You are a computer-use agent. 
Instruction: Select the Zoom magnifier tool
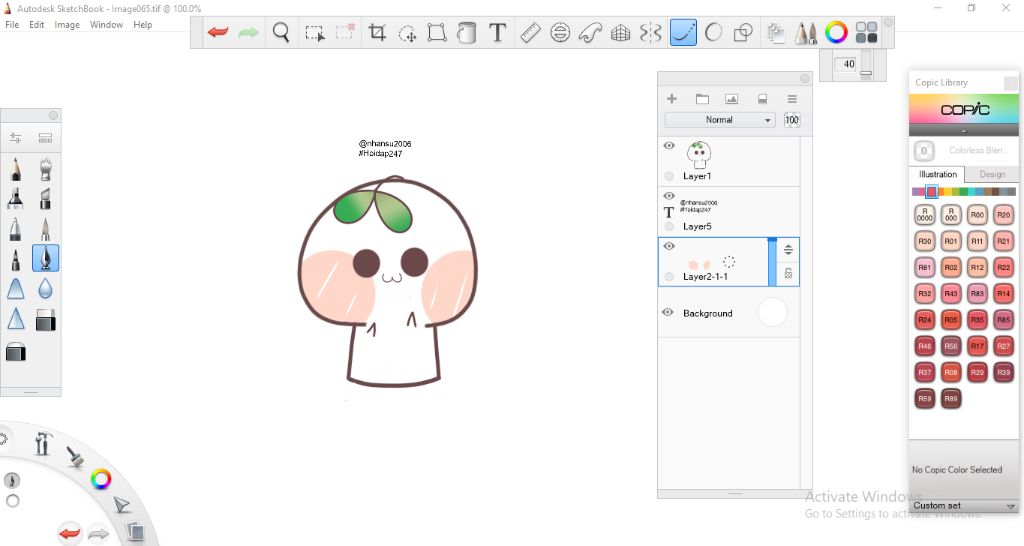click(281, 33)
